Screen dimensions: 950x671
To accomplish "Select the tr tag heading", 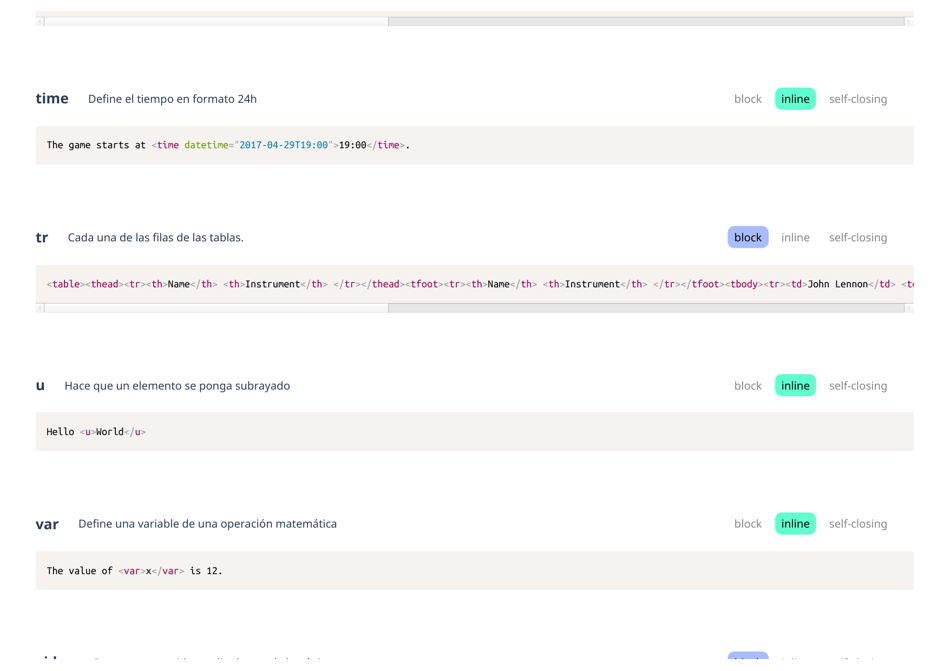I will click(42, 237).
